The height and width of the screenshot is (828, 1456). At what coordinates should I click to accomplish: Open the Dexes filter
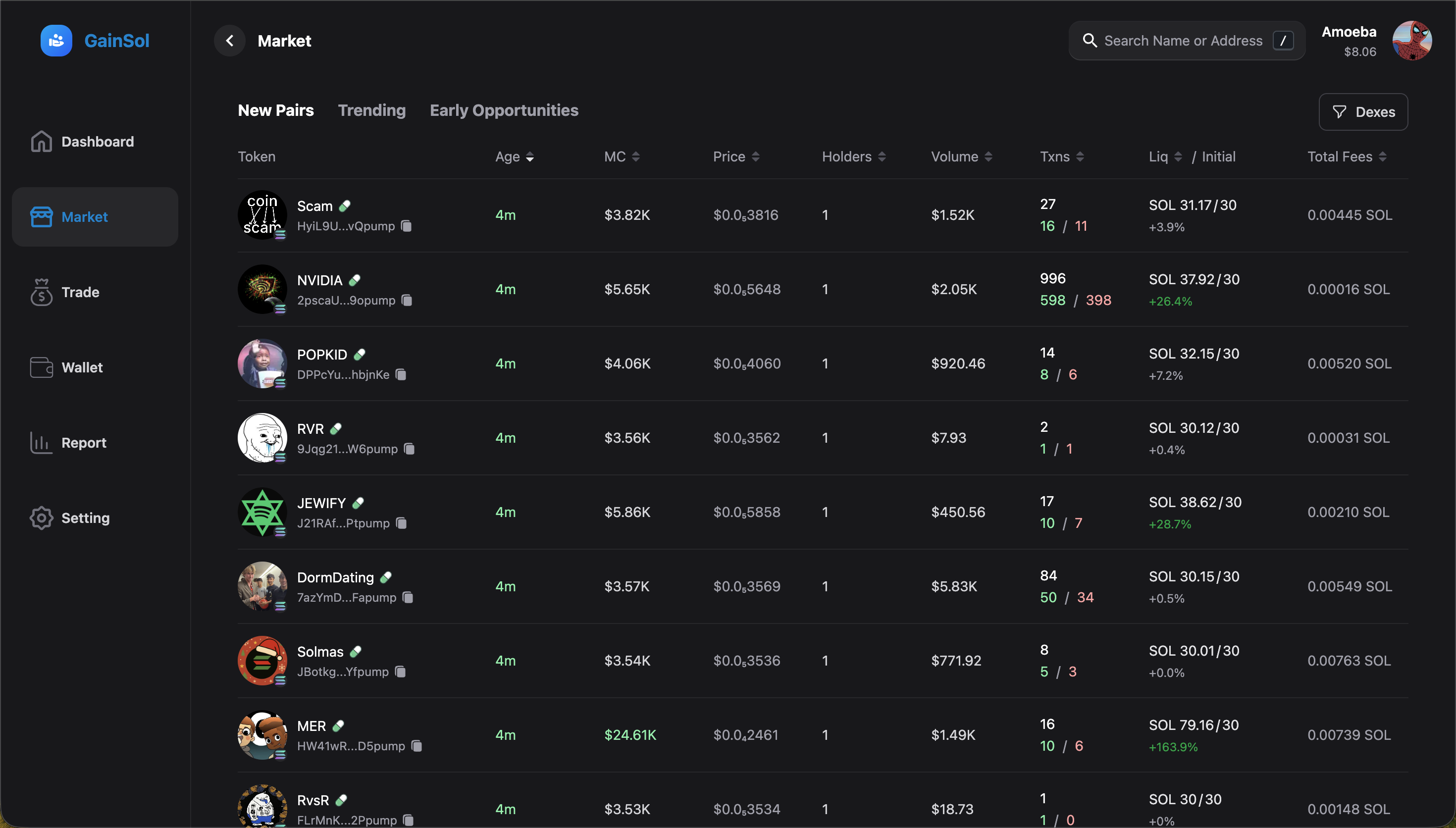click(1363, 111)
